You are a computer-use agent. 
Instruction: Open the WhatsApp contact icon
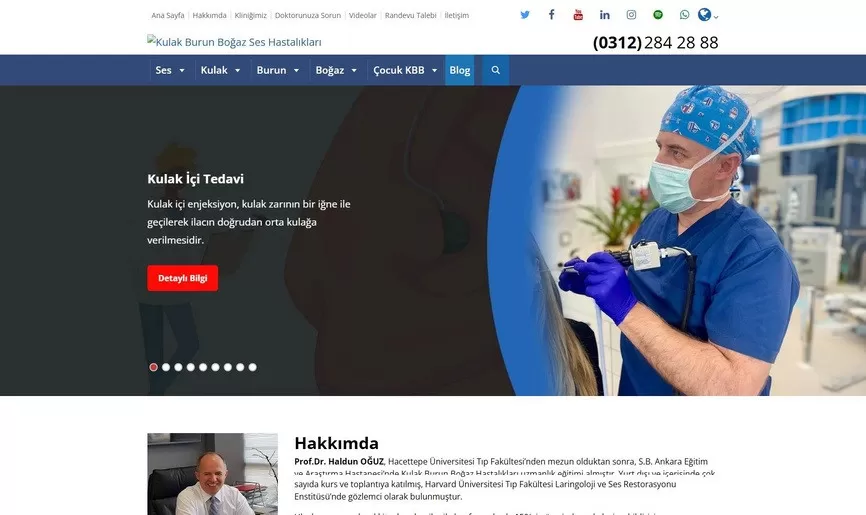tap(684, 15)
